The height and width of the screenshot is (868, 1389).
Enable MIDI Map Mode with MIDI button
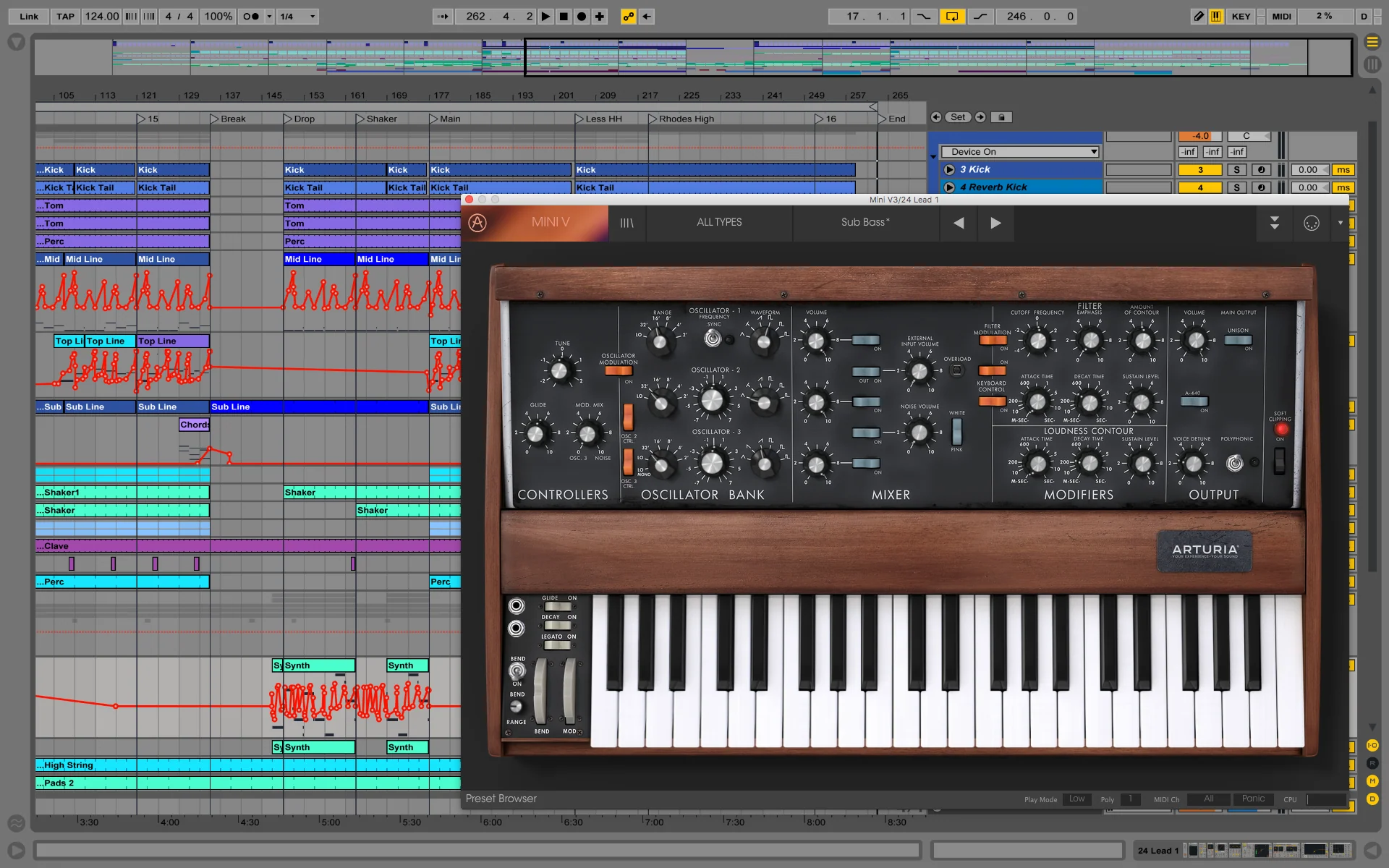(x=1281, y=16)
